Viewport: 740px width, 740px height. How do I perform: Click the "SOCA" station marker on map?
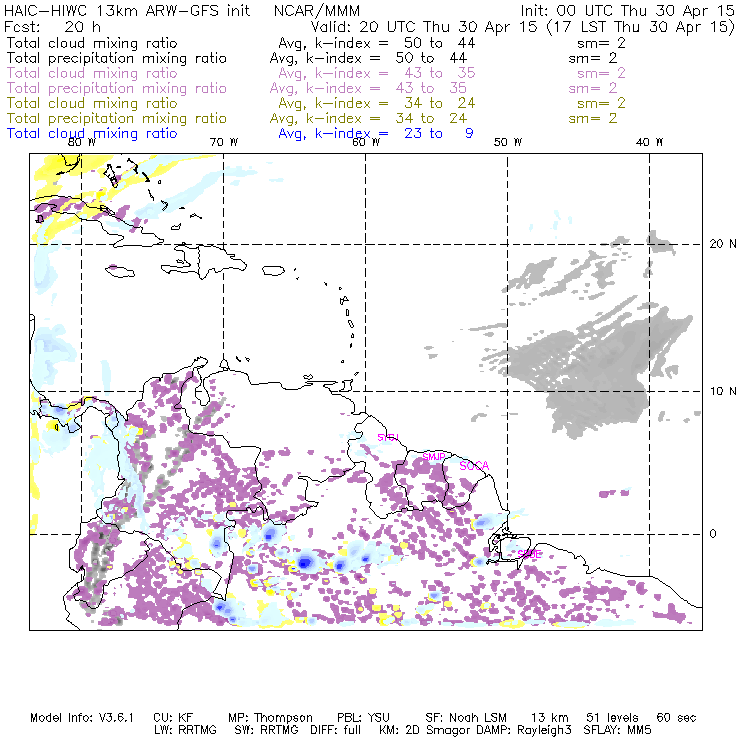pos(474,466)
